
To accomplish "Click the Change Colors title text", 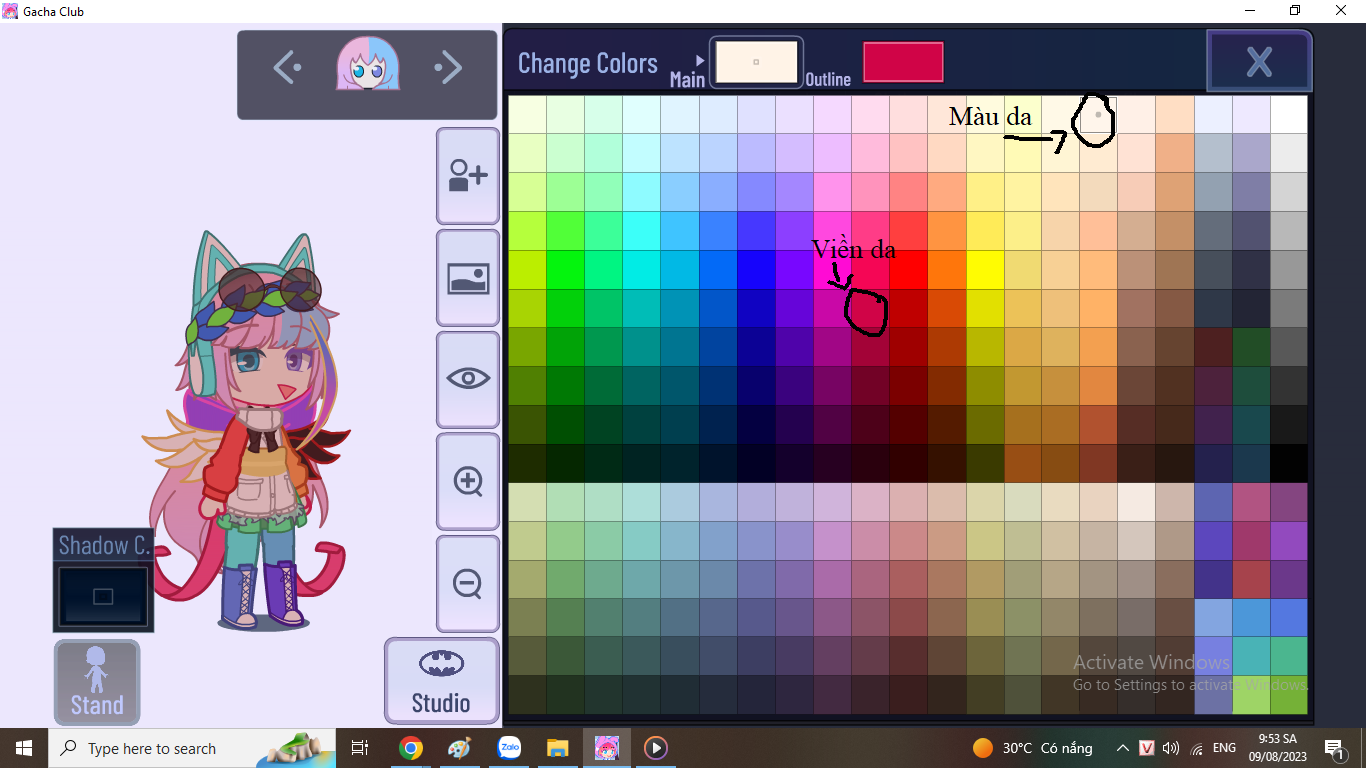I will pyautogui.click(x=587, y=63).
